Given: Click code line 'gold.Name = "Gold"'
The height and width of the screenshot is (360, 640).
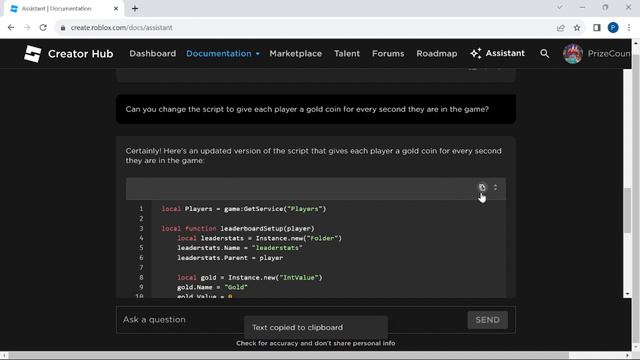Looking at the screenshot, I should point(212,287).
